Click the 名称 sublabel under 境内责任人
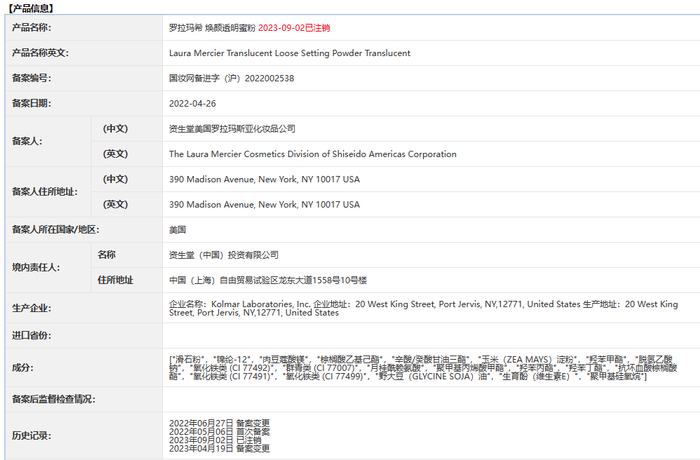 pyautogui.click(x=107, y=255)
